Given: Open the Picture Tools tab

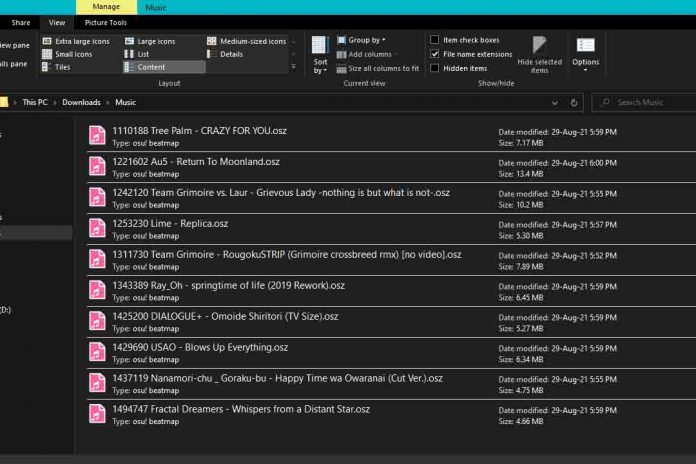Looking at the screenshot, I should [x=106, y=23].
